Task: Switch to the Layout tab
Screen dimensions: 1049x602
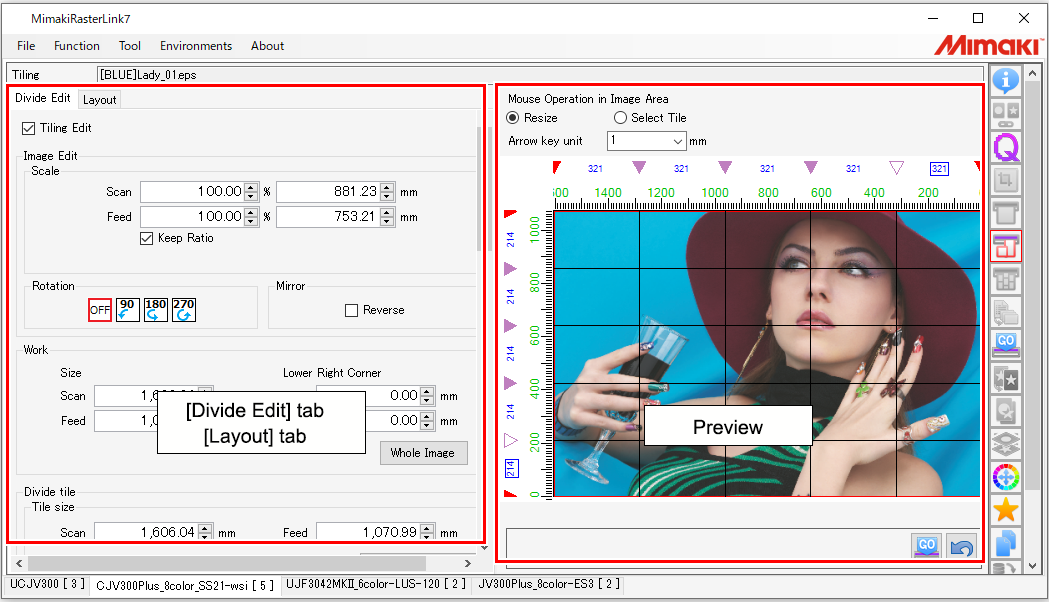Action: coord(99,99)
